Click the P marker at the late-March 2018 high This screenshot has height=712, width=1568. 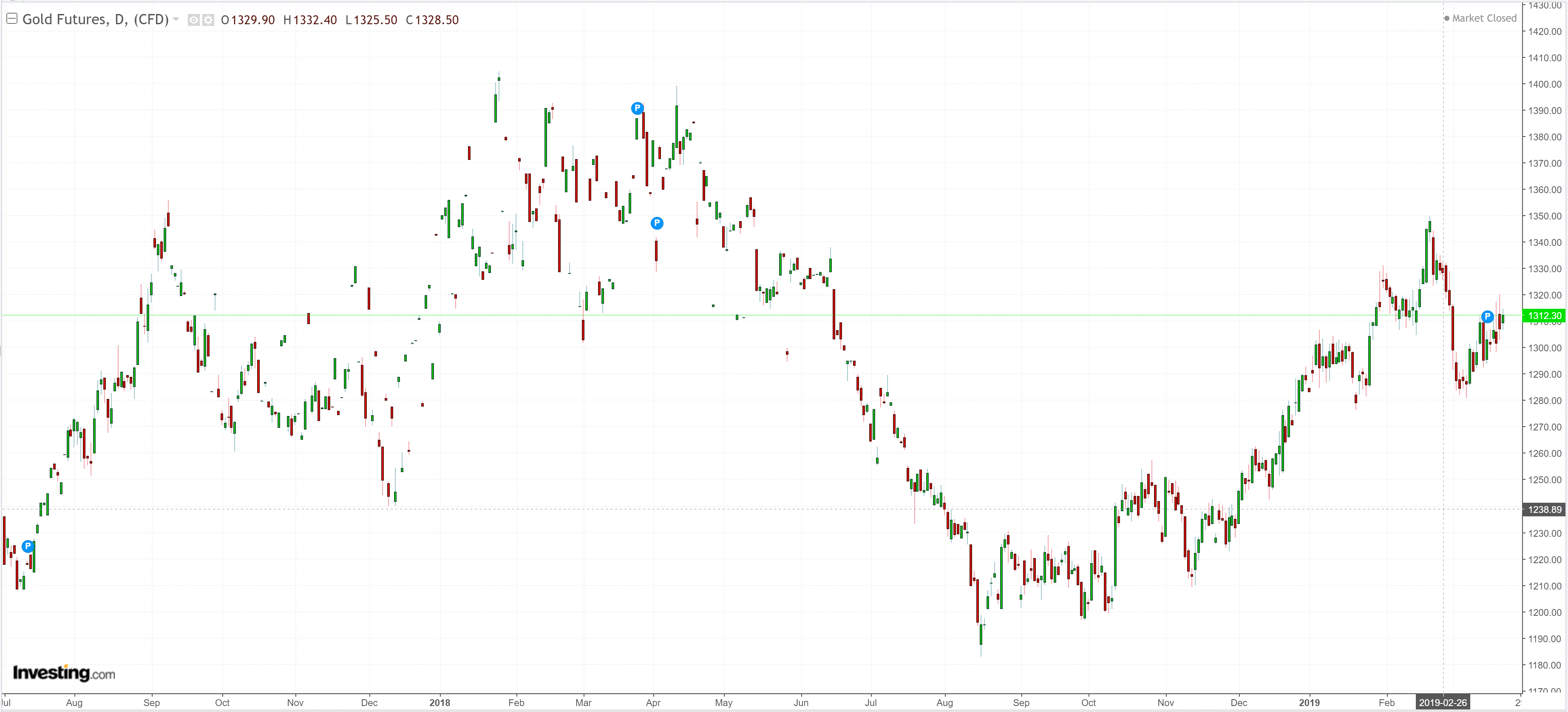coord(637,108)
